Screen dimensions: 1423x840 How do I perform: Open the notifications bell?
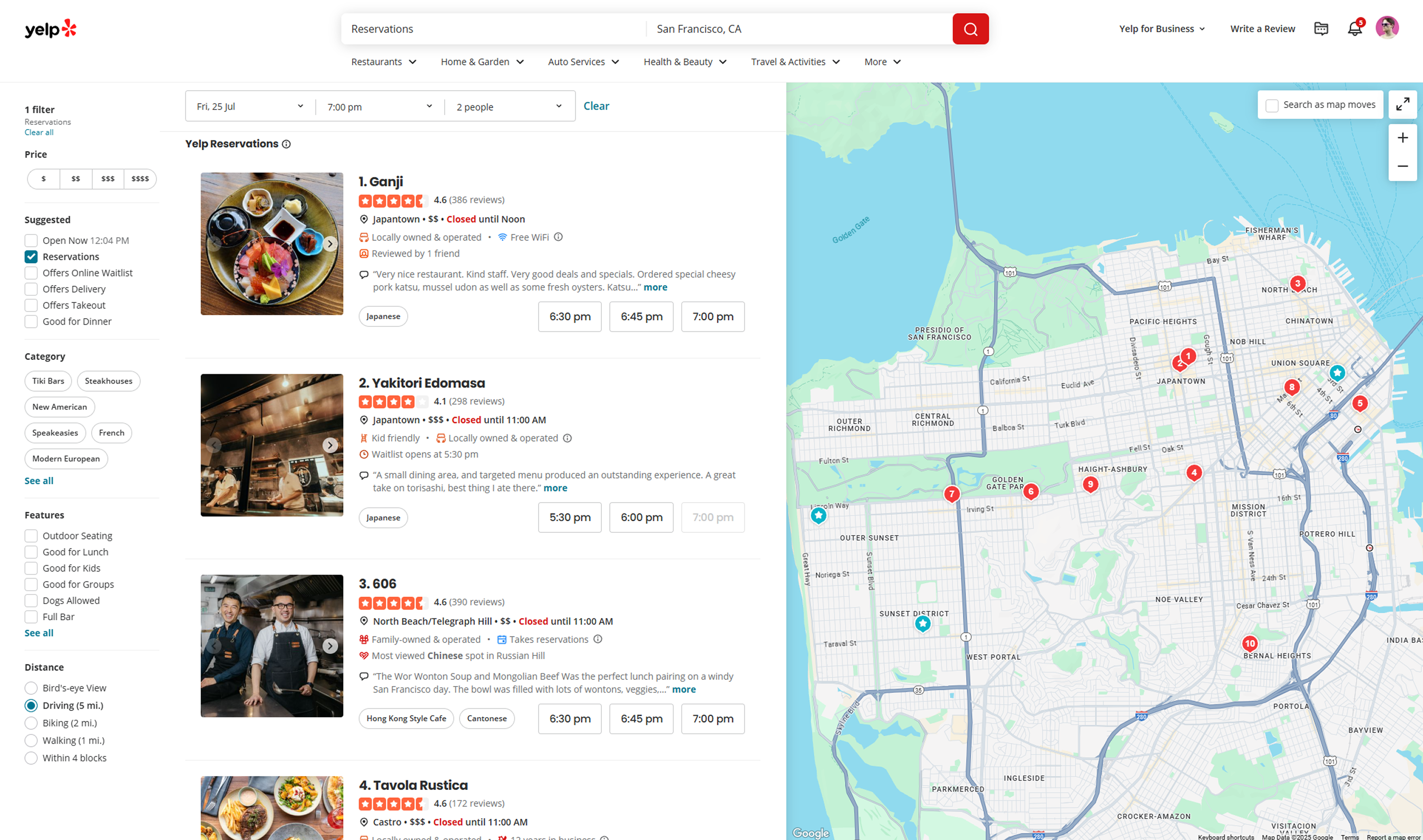click(x=1354, y=28)
